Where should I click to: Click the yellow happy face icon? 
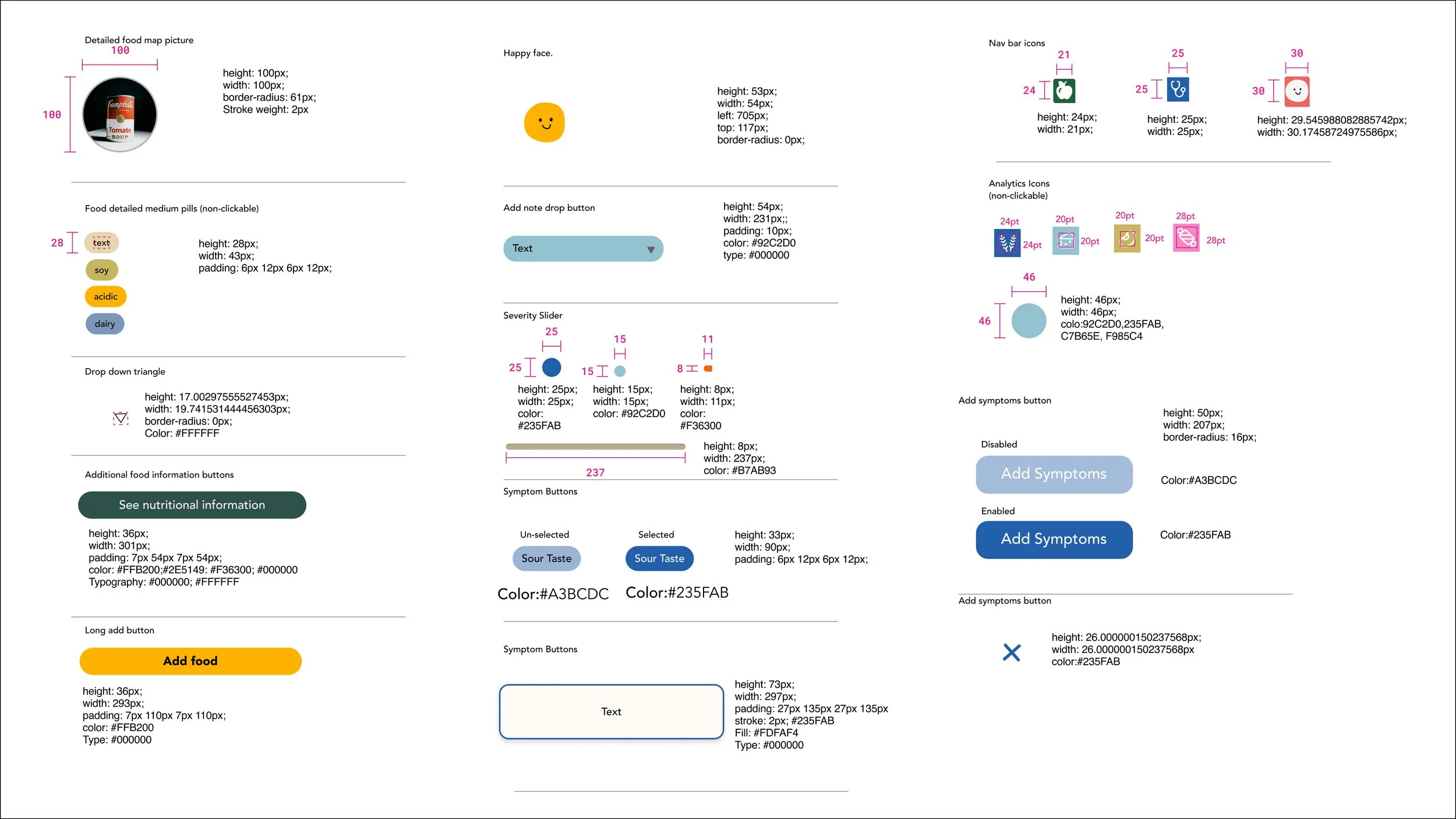click(x=545, y=122)
